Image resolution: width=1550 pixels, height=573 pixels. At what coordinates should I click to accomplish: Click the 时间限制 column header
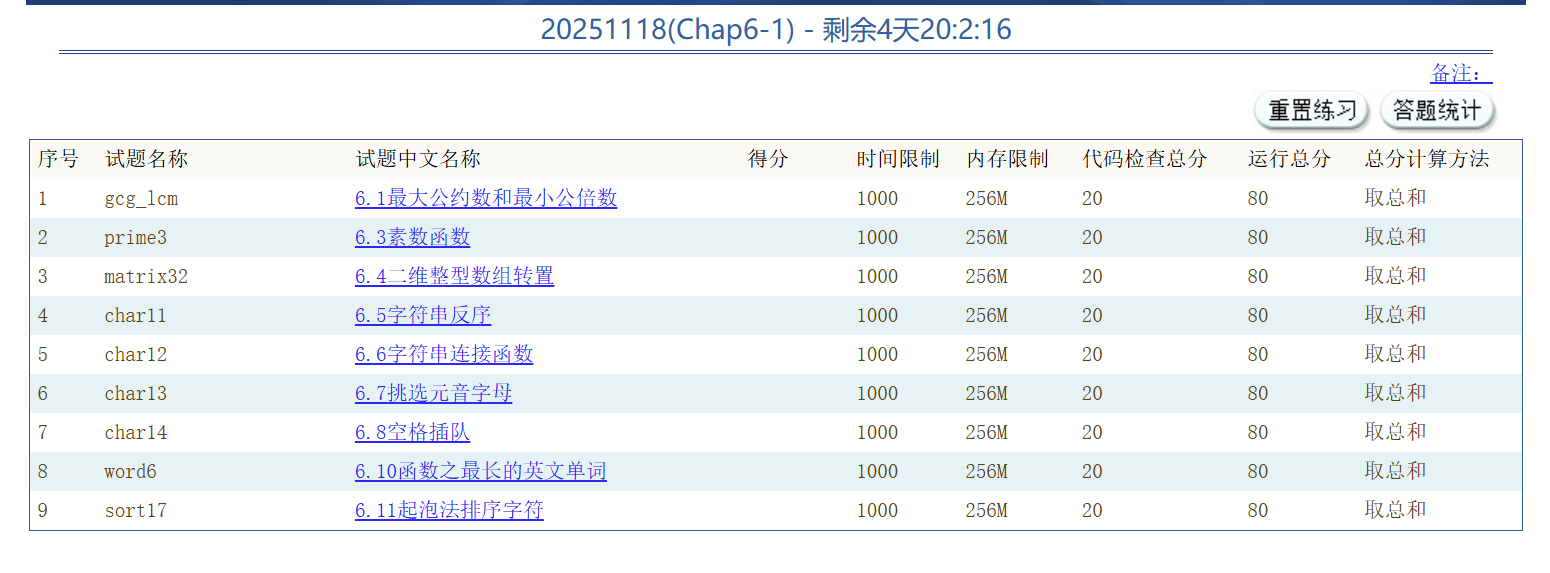(897, 159)
